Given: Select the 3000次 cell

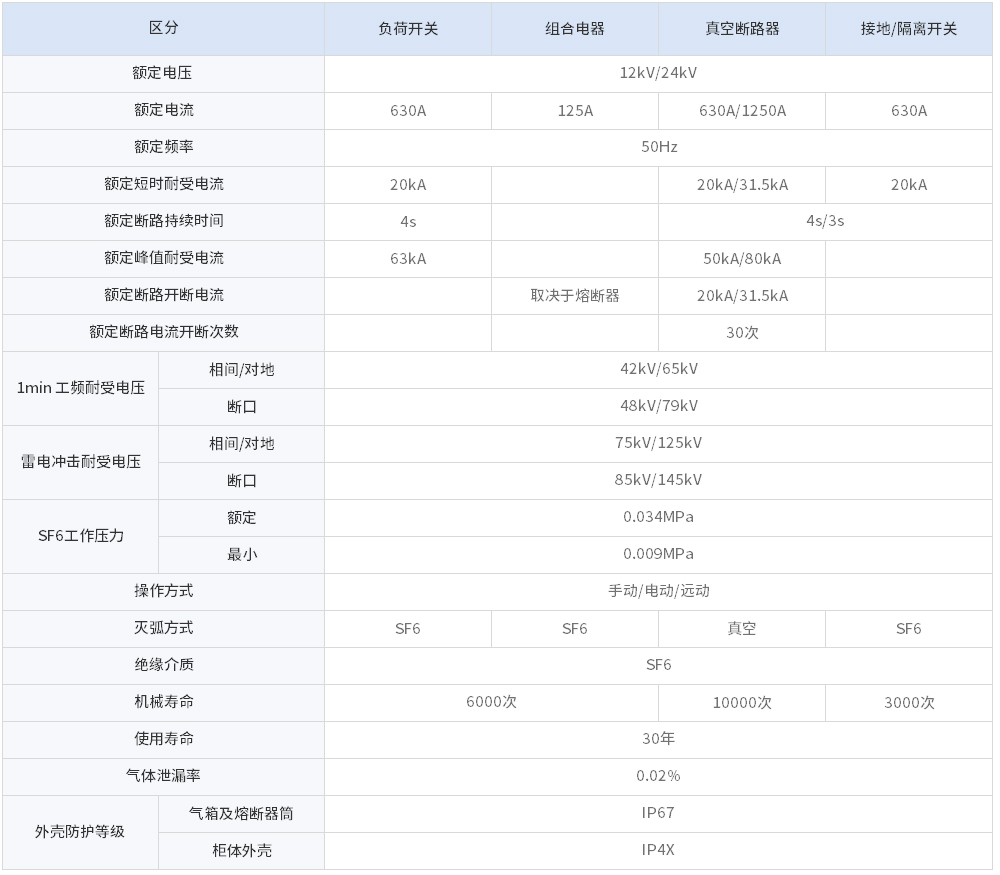Looking at the screenshot, I should coord(909,703).
